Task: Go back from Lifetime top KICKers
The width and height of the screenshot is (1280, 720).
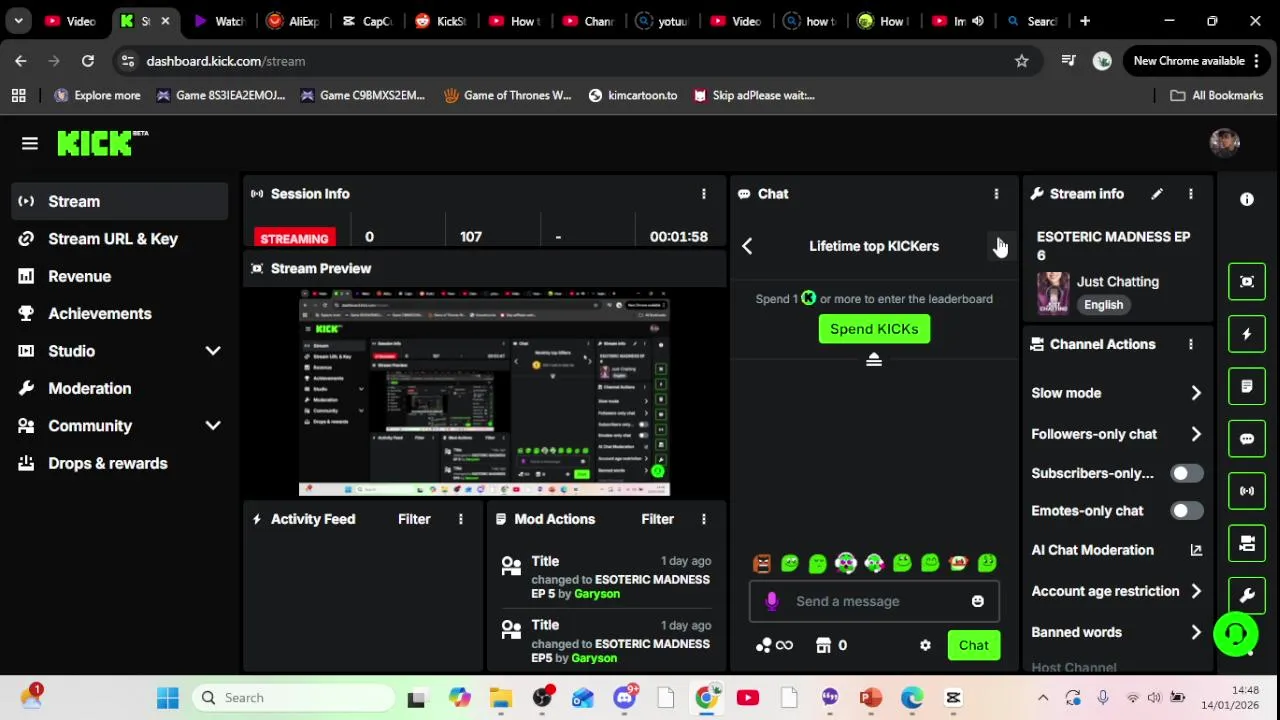Action: (x=747, y=246)
